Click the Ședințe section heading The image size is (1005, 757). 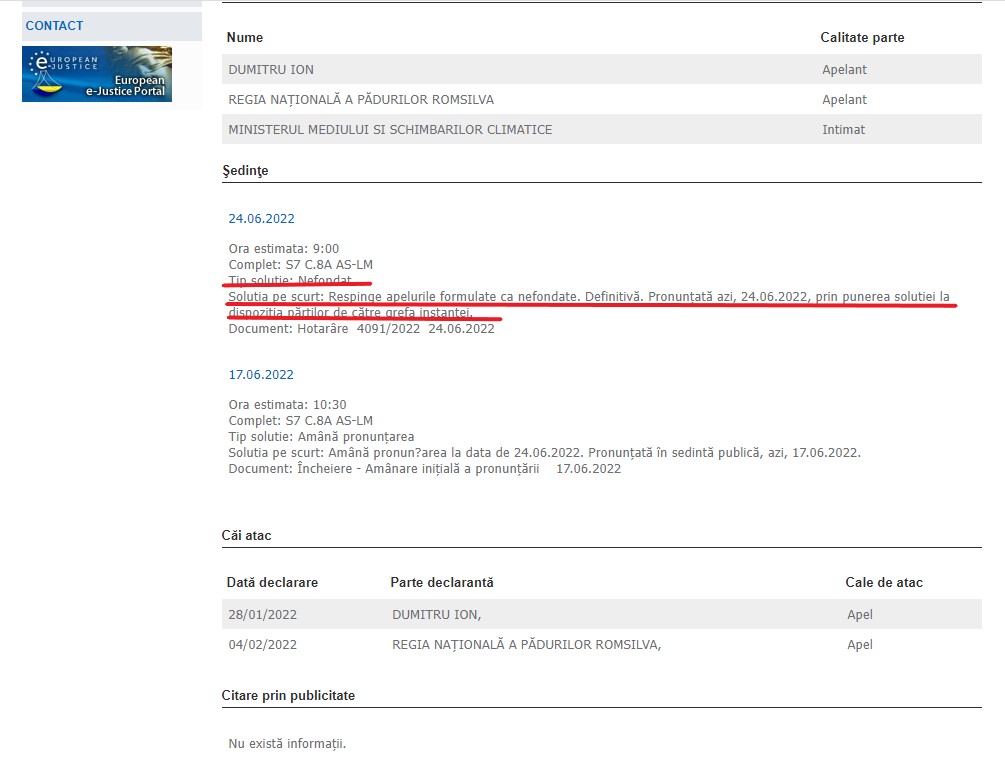pos(245,171)
